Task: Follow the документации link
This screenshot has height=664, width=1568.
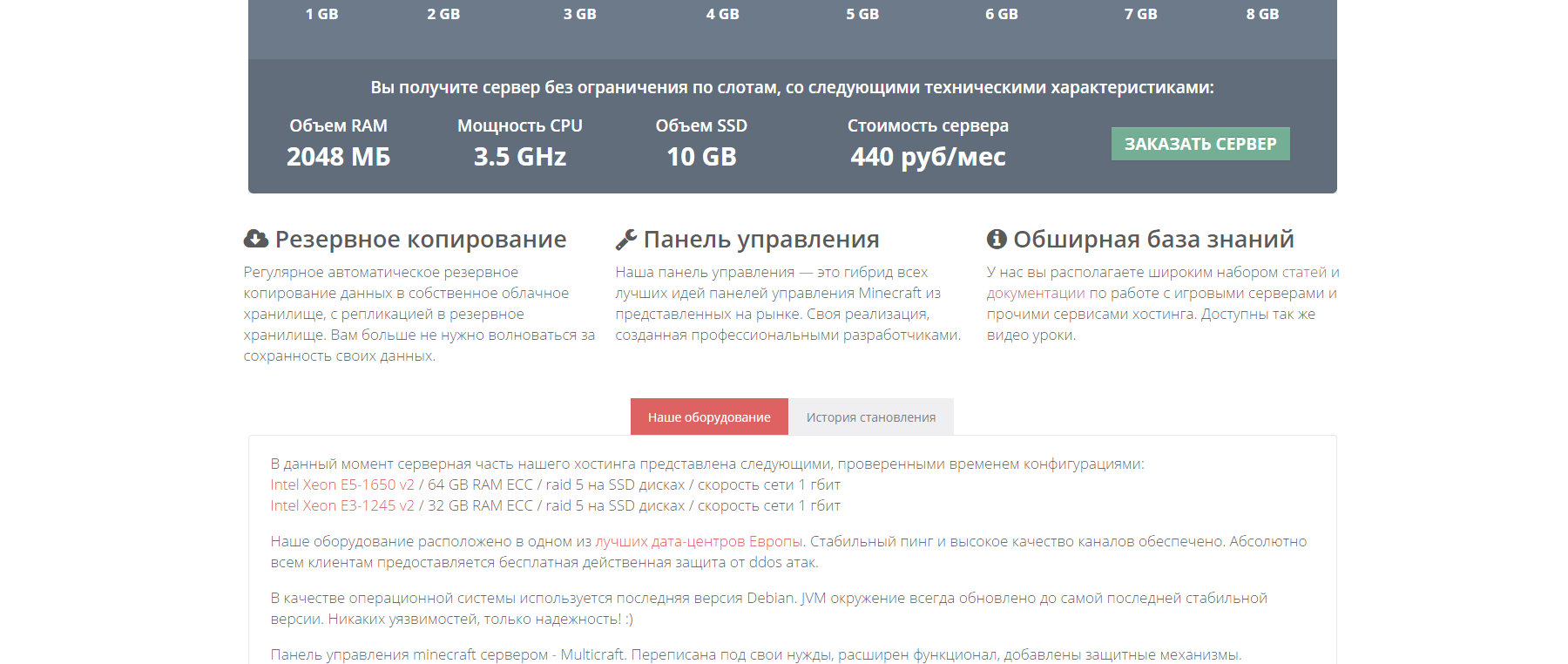Action: pos(1036,293)
